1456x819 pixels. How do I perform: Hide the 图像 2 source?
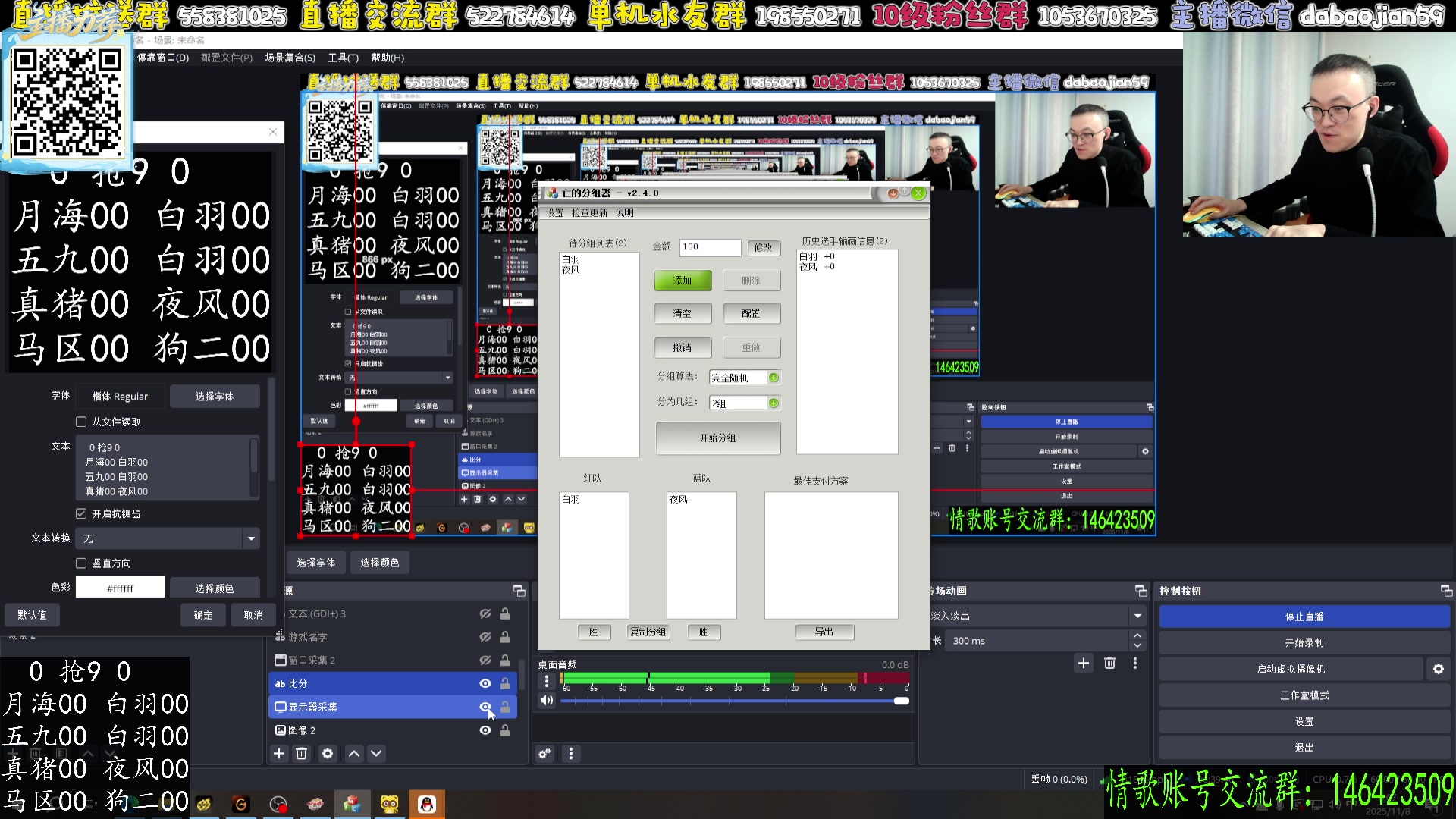click(485, 730)
